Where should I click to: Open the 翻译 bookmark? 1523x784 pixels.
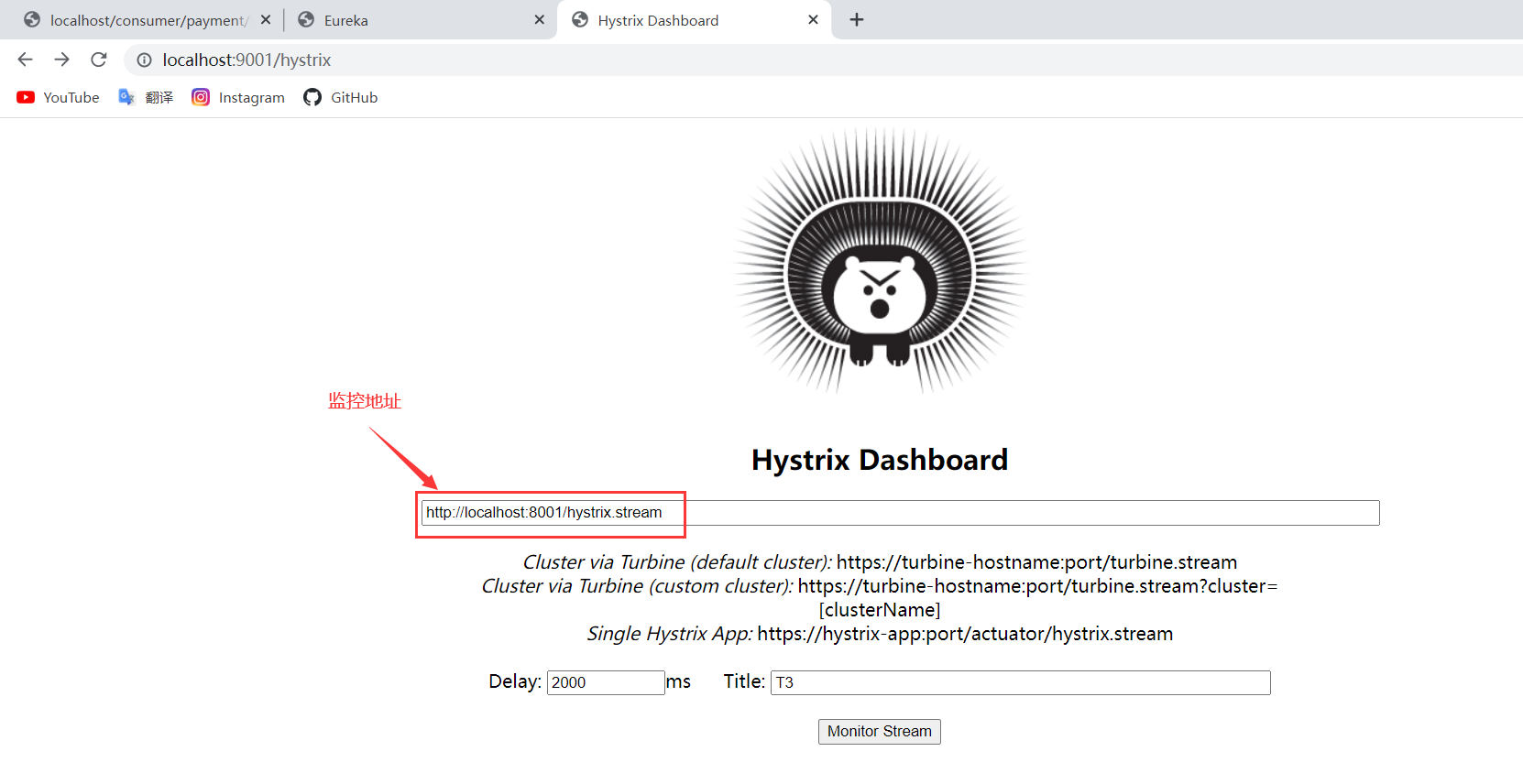click(146, 97)
